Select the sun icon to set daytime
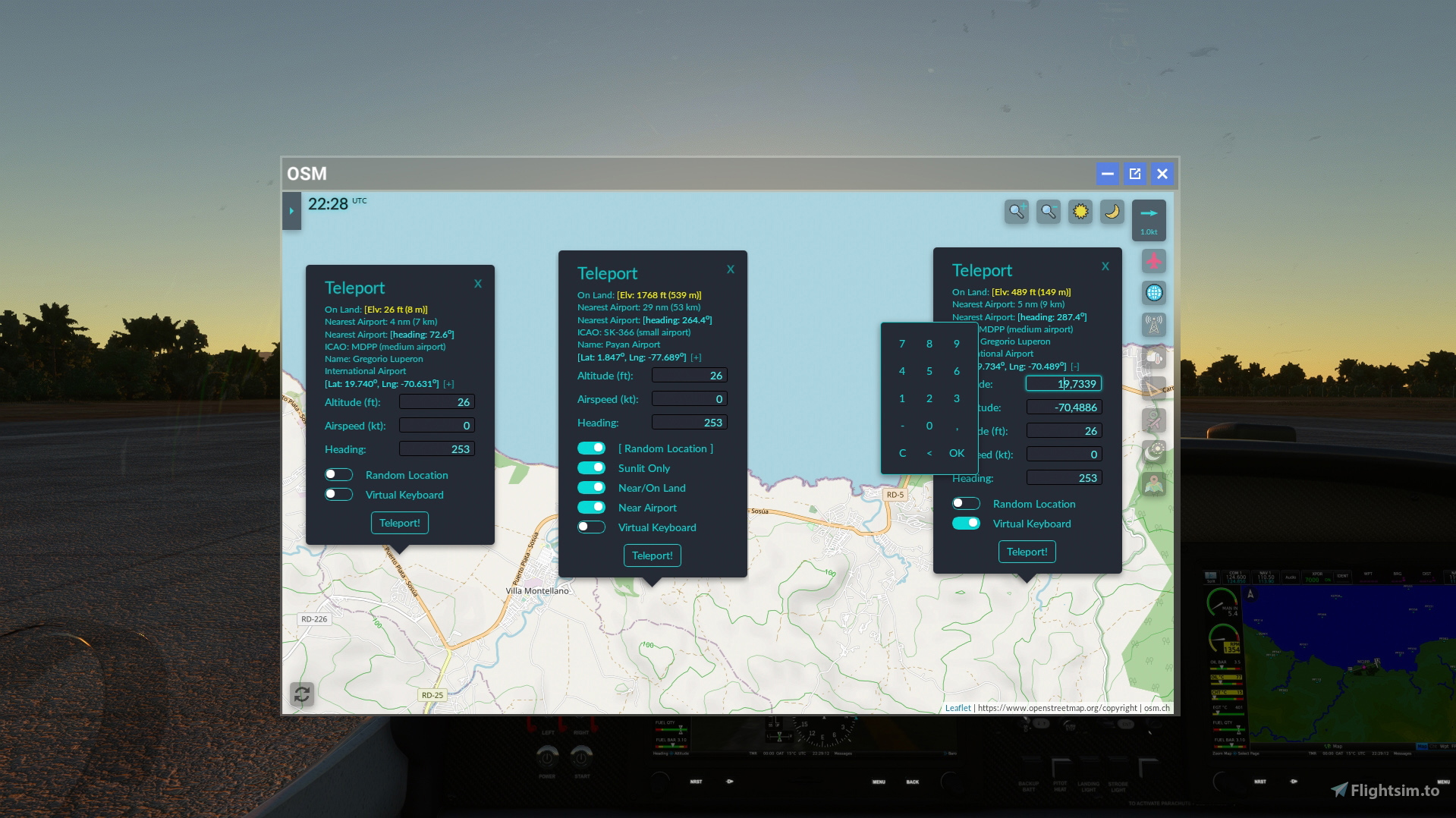This screenshot has width=1456, height=818. [1080, 212]
